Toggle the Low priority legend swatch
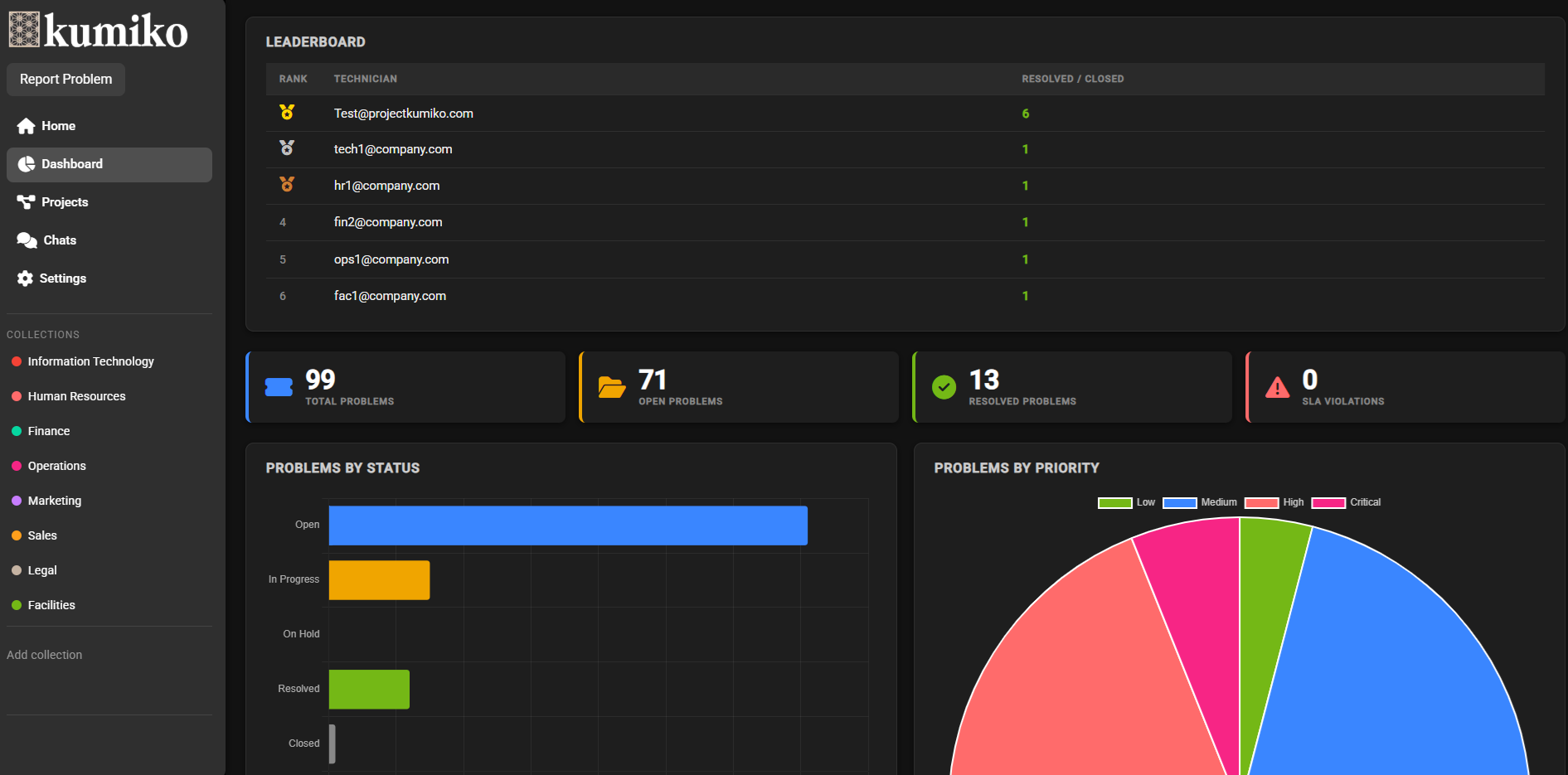This screenshot has width=1568, height=775. pos(1114,503)
